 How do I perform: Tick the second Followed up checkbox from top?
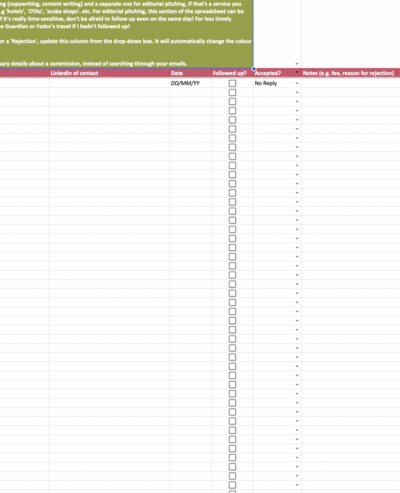coord(232,92)
